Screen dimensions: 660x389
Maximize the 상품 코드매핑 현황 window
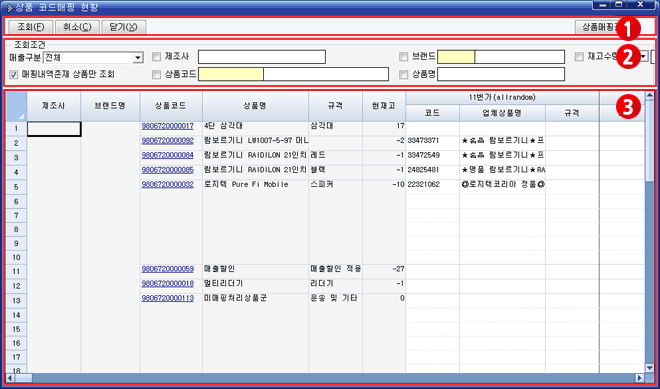point(619,5)
